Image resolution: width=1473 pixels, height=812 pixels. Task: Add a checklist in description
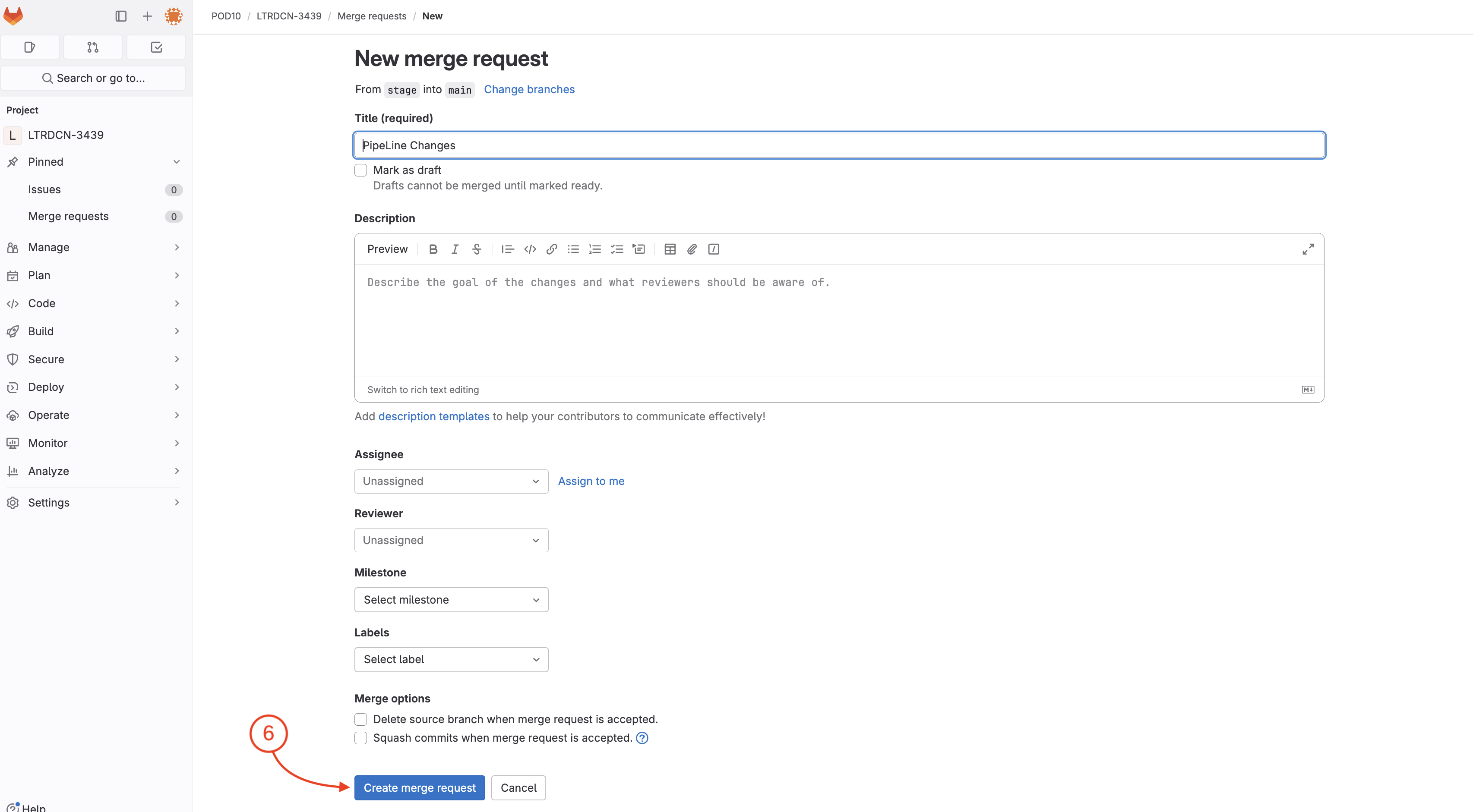click(616, 249)
